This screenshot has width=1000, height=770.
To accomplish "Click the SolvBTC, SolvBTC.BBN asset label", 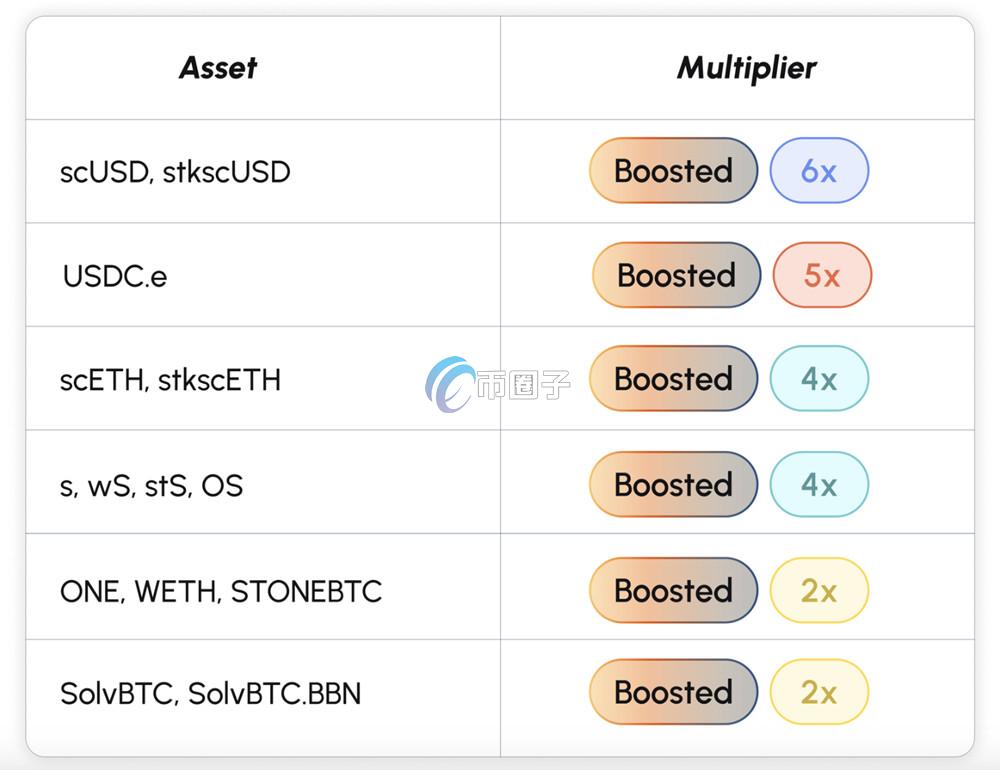I will [210, 693].
